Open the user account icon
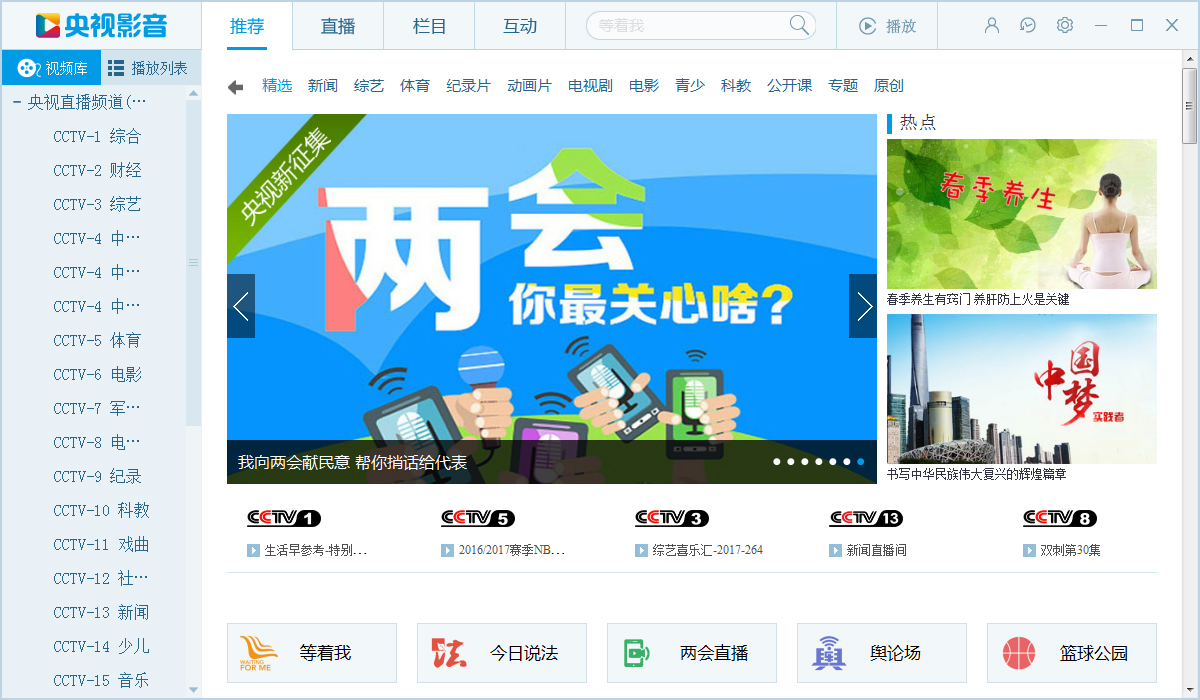This screenshot has height=700, width=1200. pyautogui.click(x=992, y=25)
